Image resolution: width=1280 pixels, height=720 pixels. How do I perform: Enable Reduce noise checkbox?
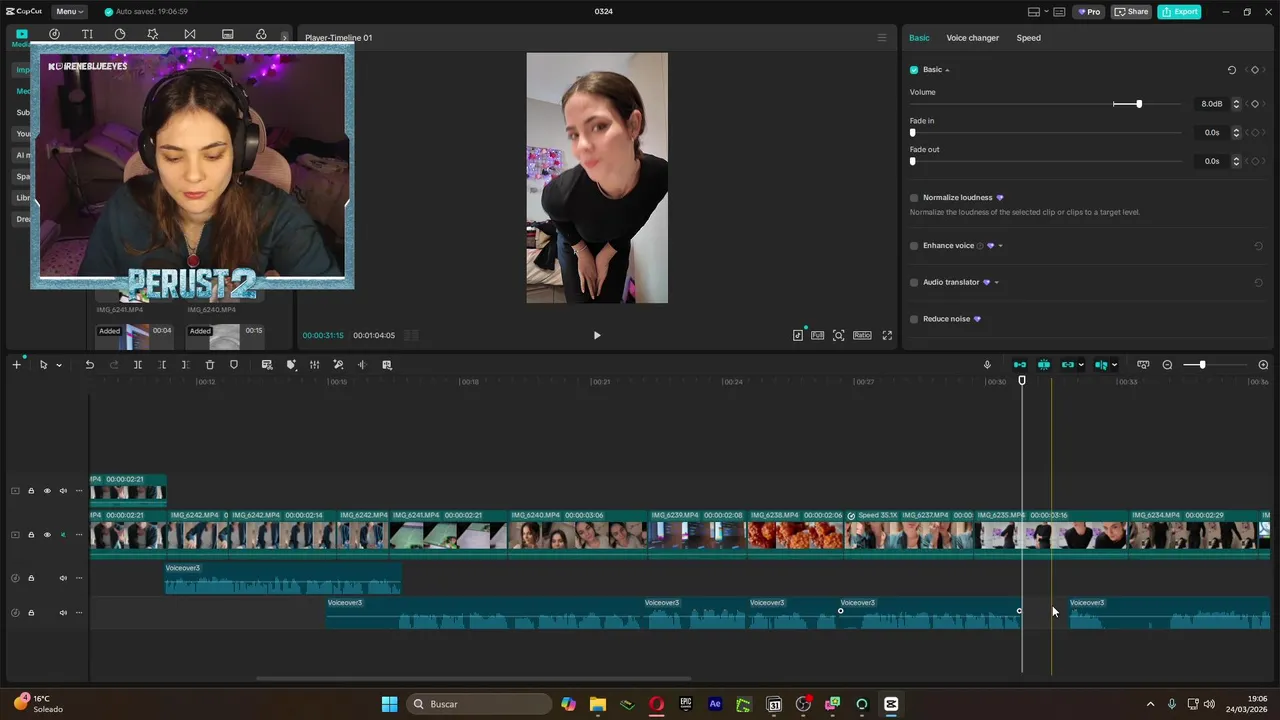[x=914, y=319]
